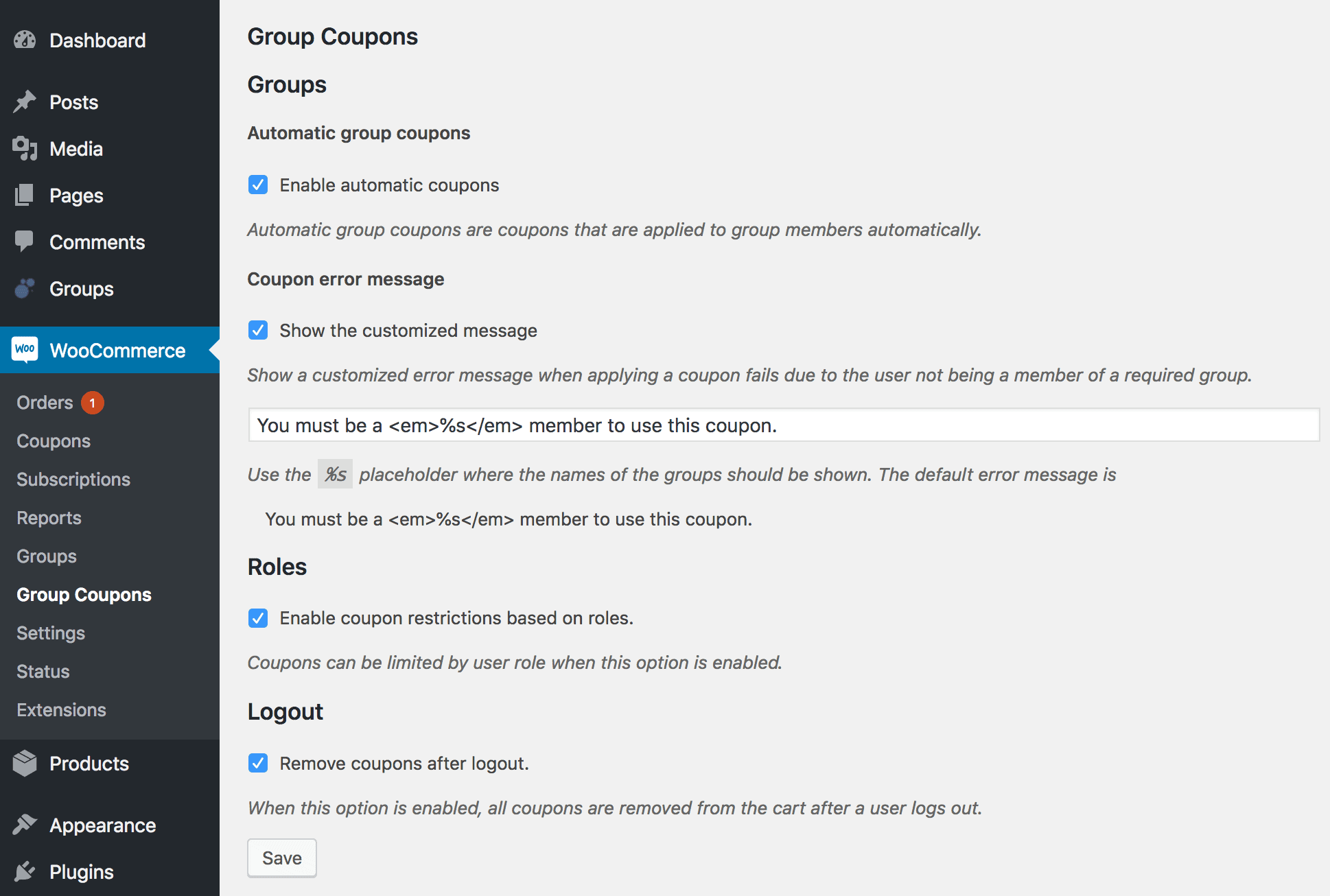The width and height of the screenshot is (1330, 896).
Task: Disable the Enable automatic coupons checkbox
Action: coord(258,185)
